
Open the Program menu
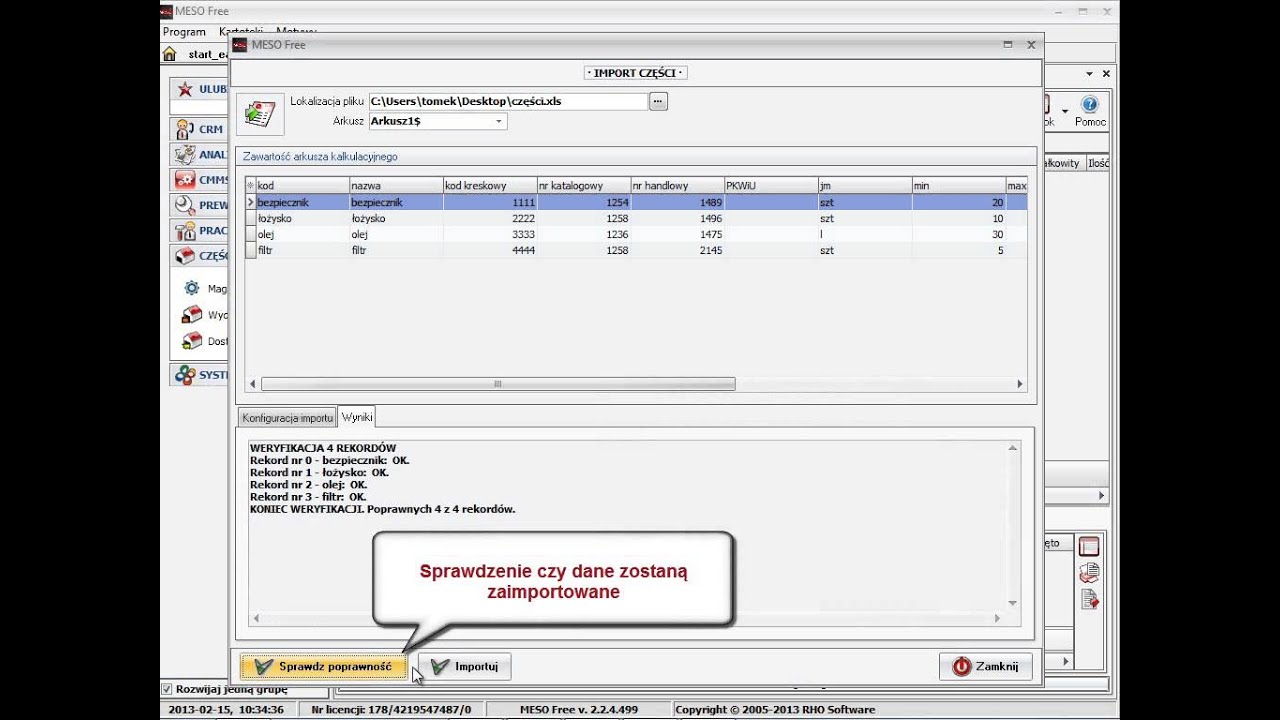point(184,32)
